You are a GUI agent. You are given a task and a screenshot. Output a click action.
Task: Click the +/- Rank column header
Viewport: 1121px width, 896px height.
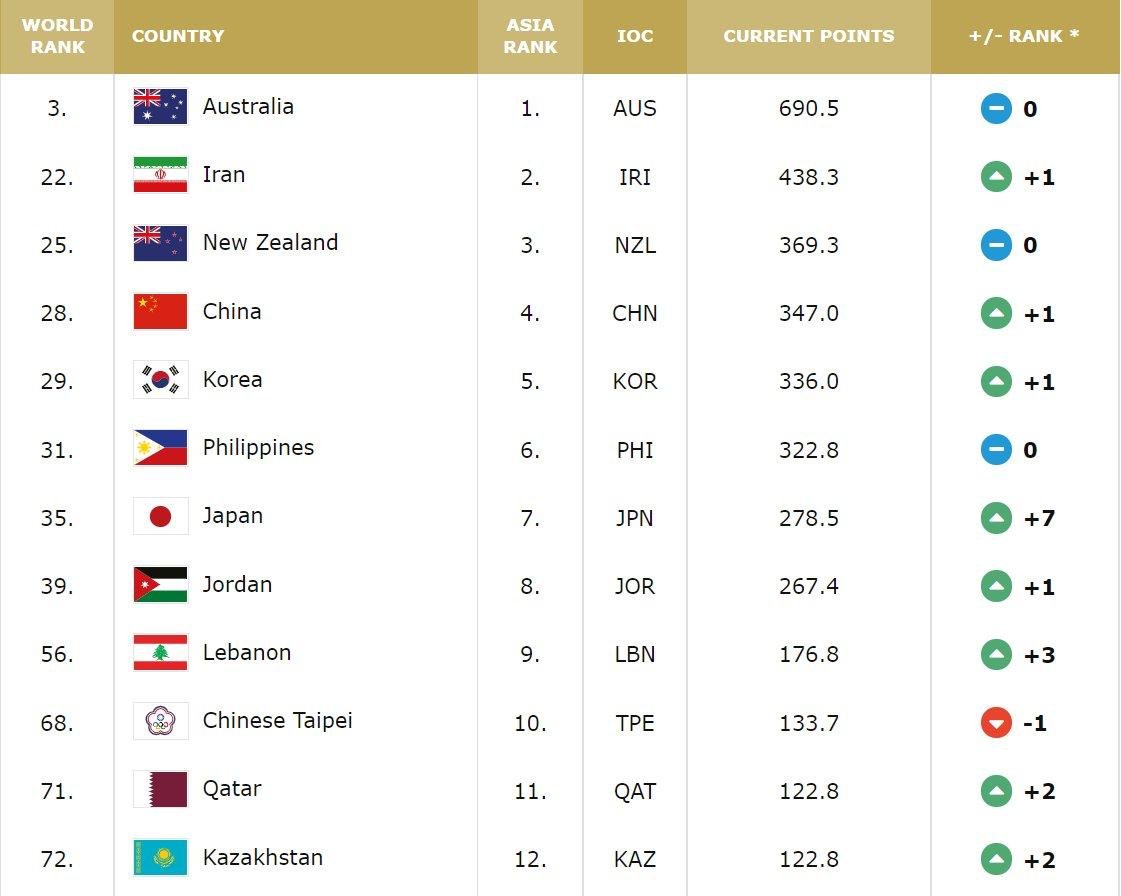(x=1024, y=36)
